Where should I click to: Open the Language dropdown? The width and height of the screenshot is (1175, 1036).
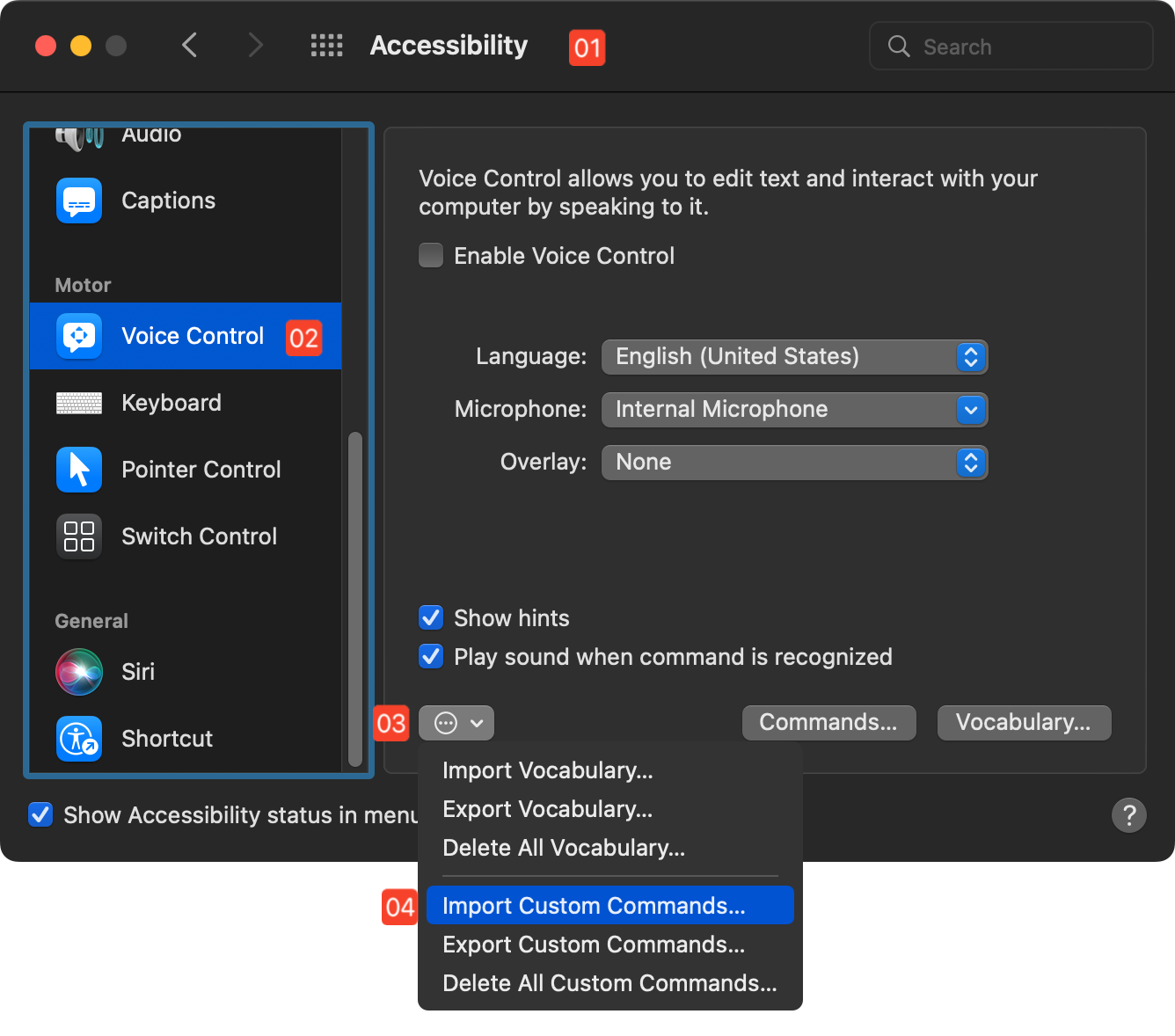tap(793, 357)
